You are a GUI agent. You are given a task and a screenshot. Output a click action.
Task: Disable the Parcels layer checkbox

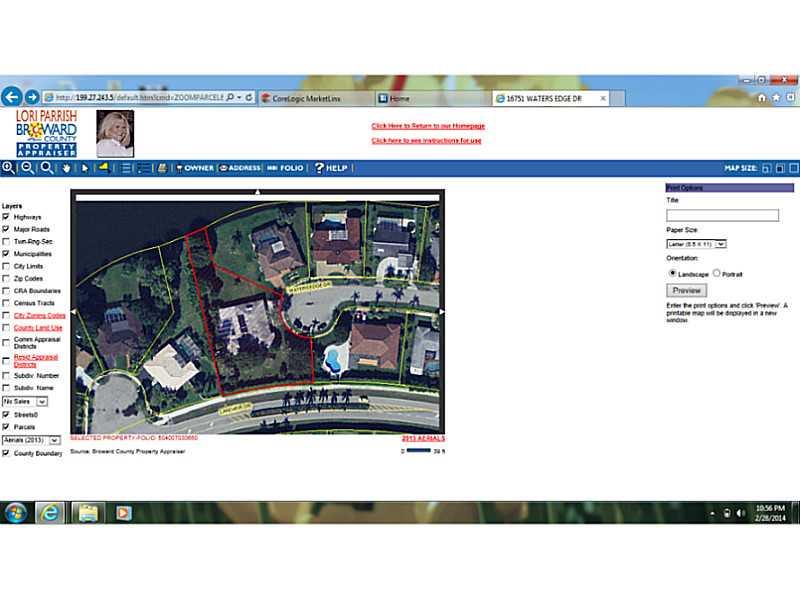click(7, 426)
